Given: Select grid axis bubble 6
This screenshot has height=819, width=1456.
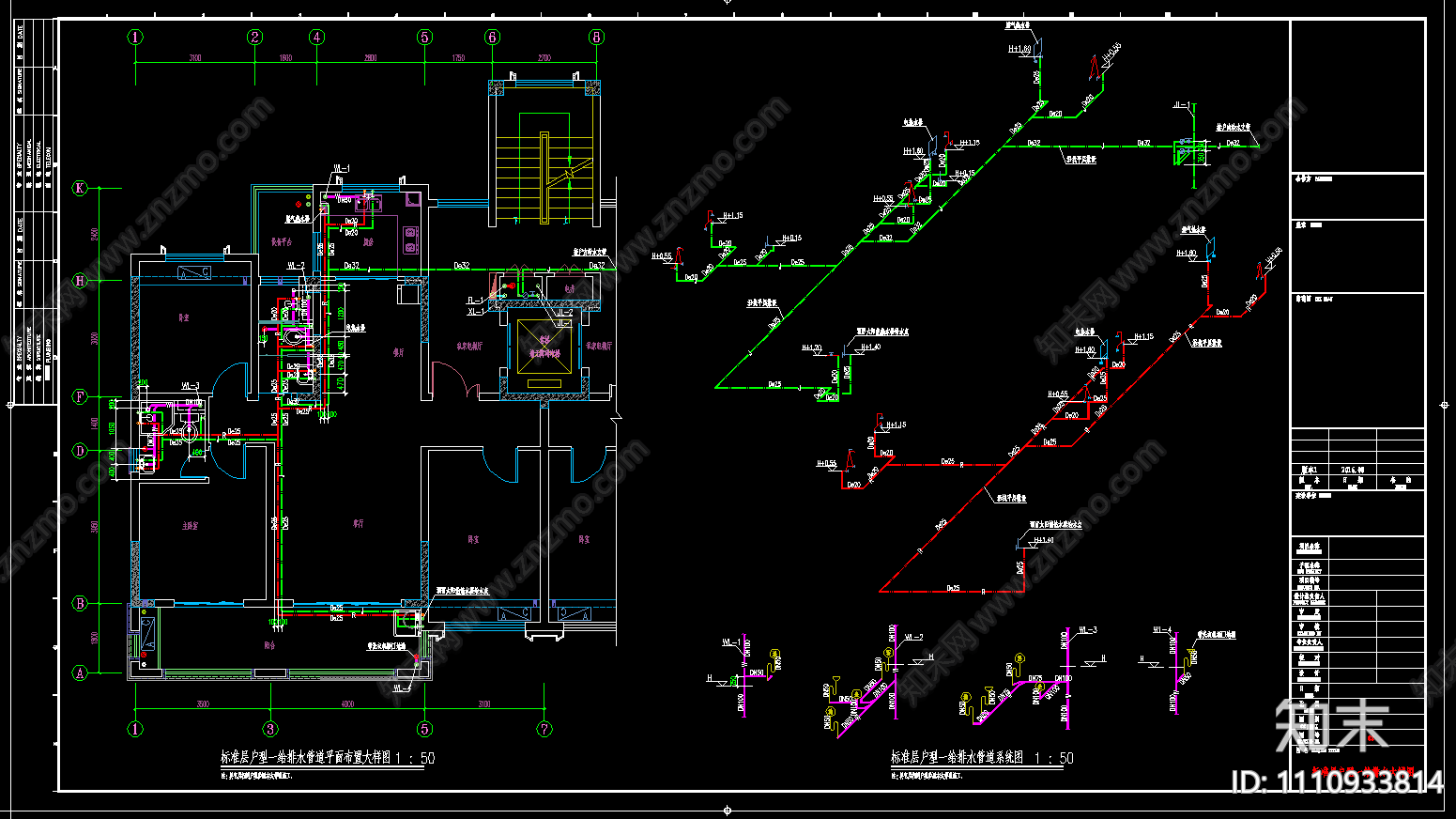Looking at the screenshot, I should click(x=493, y=38).
